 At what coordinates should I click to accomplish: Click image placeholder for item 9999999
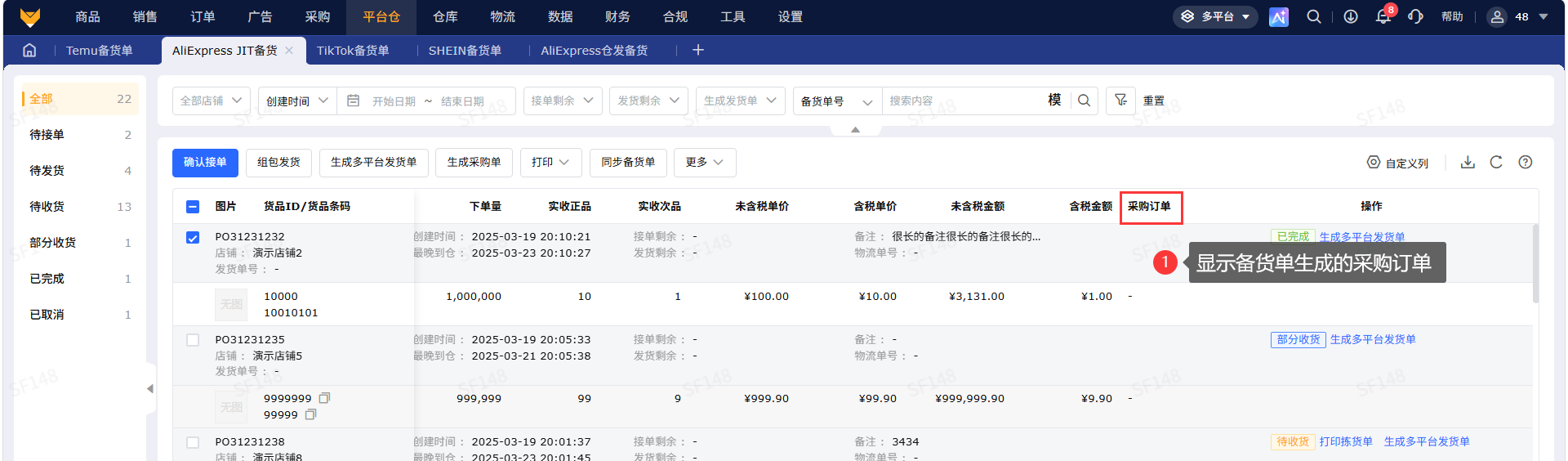231,406
